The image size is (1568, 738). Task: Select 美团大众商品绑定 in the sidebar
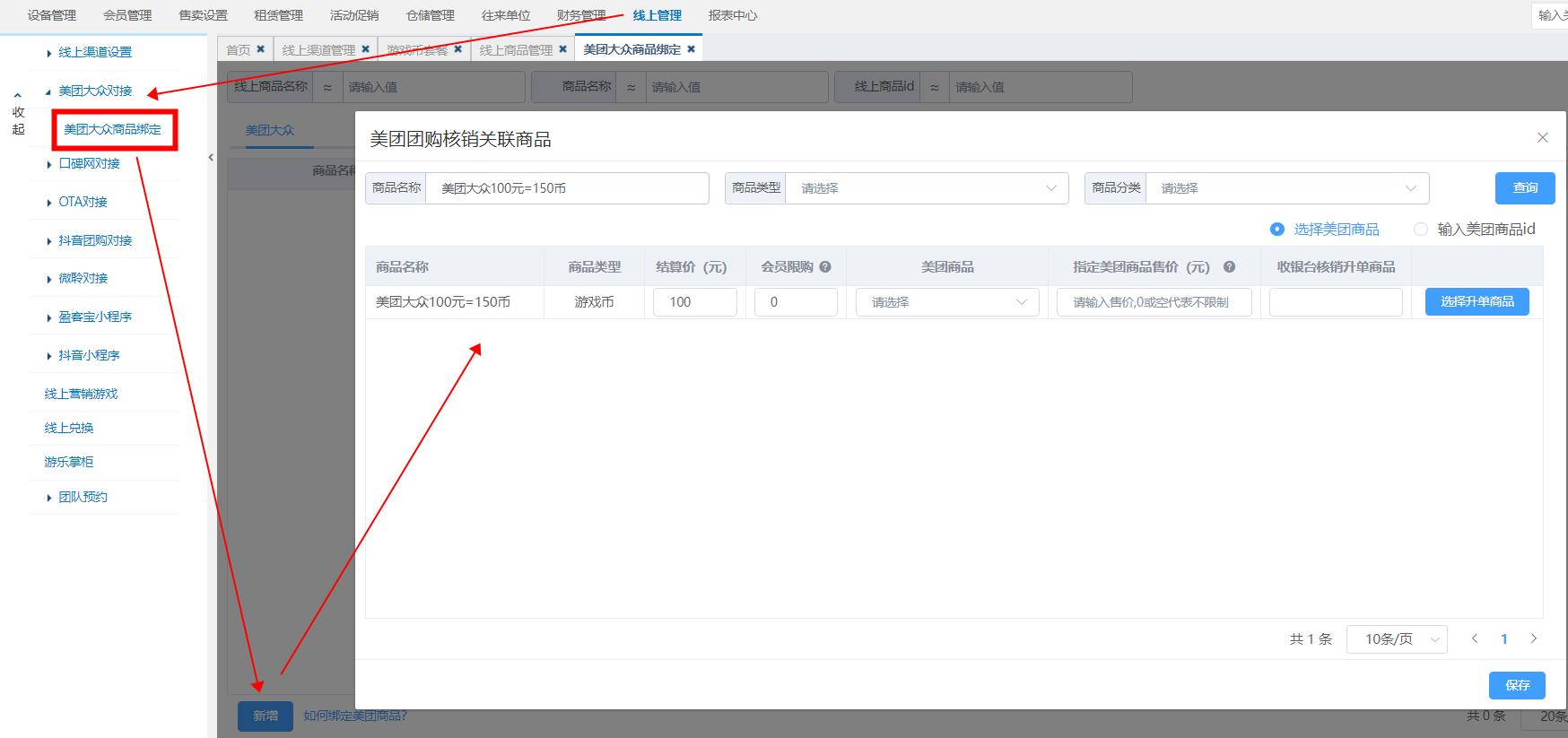(113, 130)
